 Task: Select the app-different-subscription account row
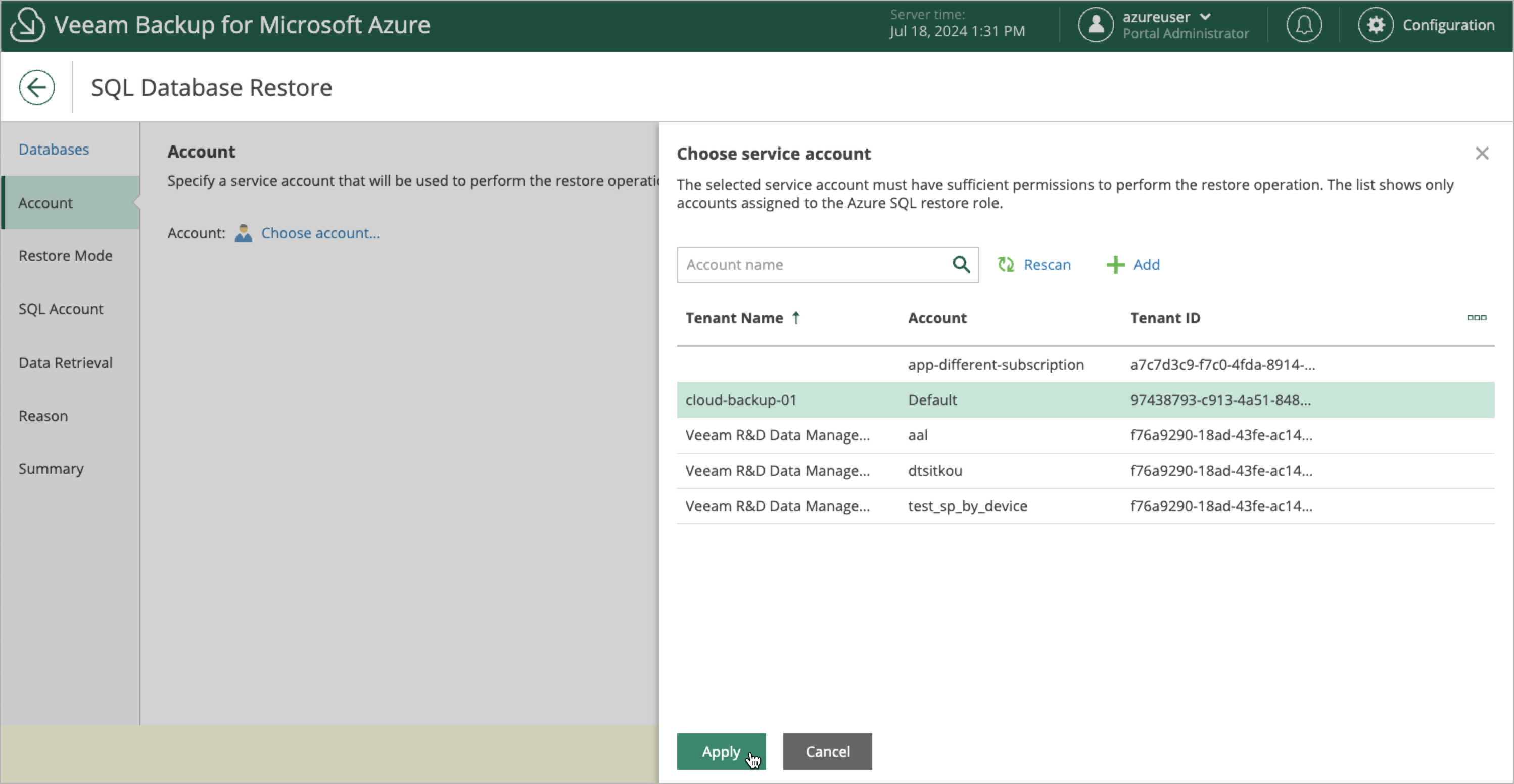1085,364
